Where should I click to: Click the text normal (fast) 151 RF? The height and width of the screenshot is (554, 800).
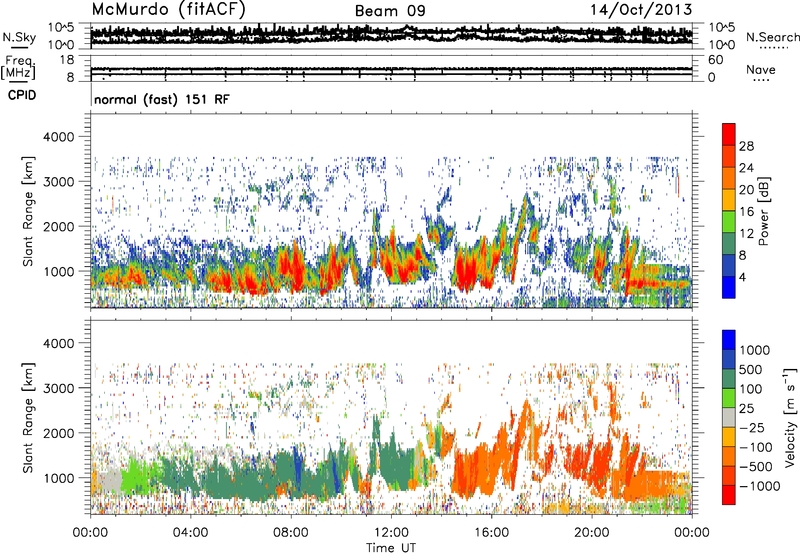(162, 99)
